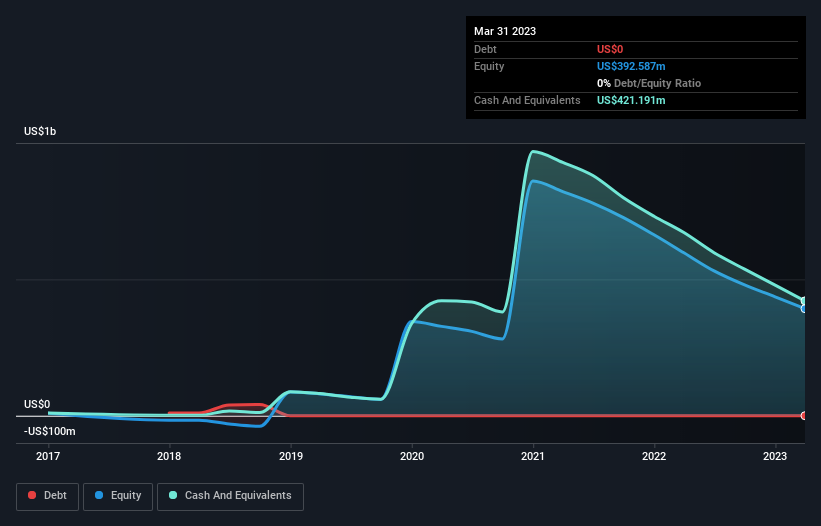
Task: Click the Debt row label in tooltip
Action: [x=485, y=49]
